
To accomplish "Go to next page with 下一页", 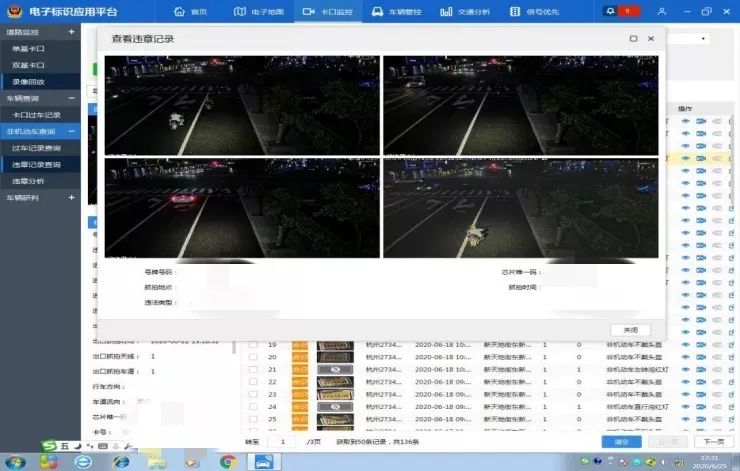I will 714,442.
